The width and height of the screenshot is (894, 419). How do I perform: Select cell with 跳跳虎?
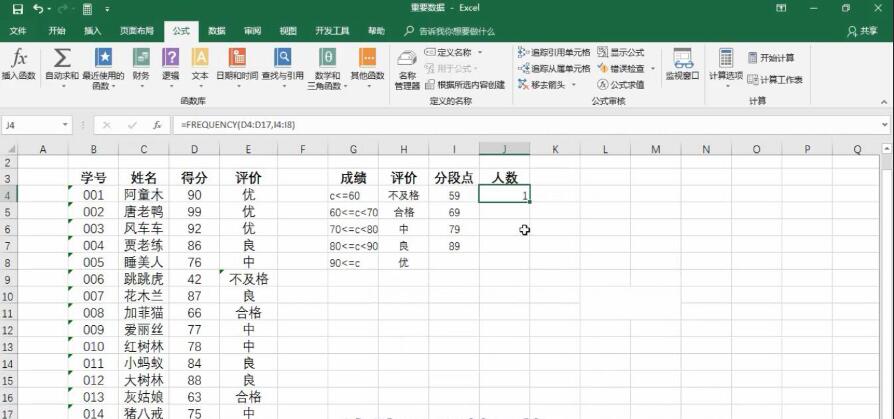coord(144,279)
